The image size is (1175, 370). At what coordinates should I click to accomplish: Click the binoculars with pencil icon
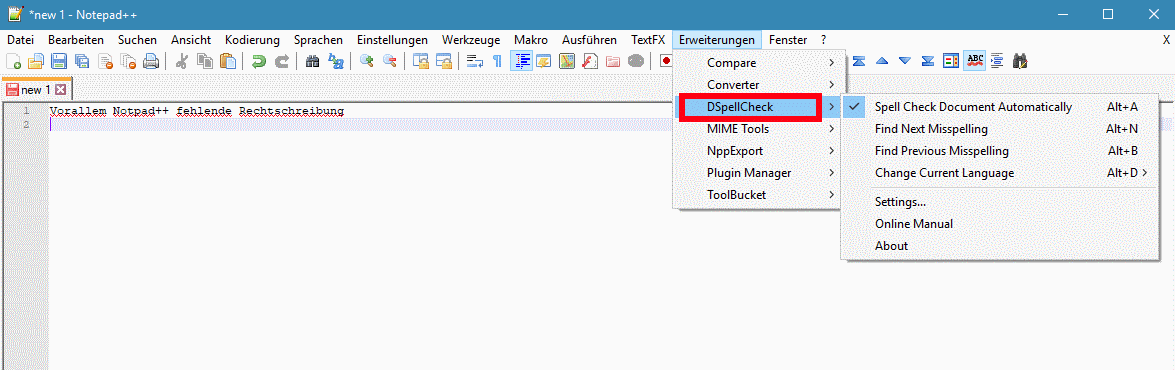pyautogui.click(x=1019, y=61)
